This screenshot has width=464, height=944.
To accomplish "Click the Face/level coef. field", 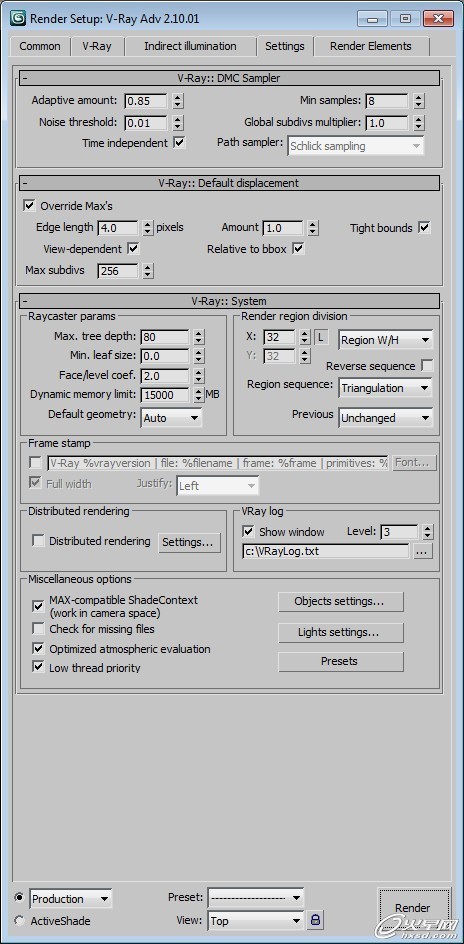I will click(165, 376).
